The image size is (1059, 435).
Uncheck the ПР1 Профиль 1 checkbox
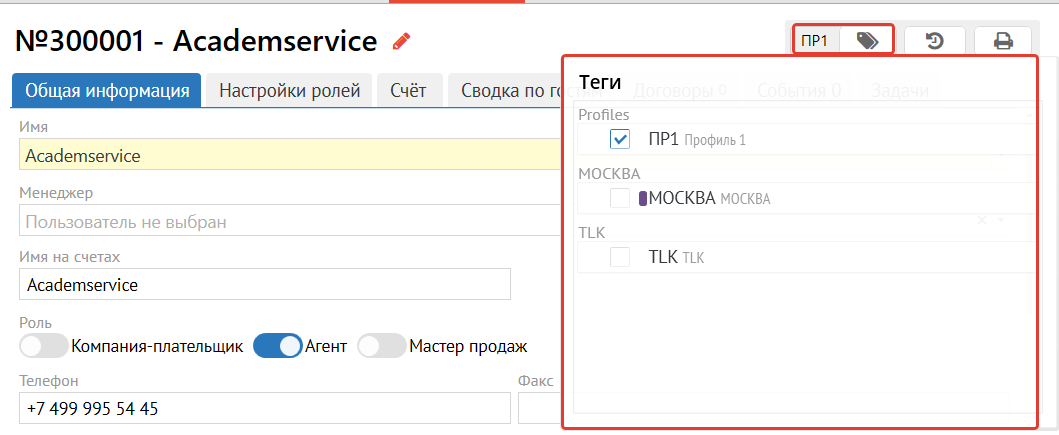click(620, 139)
